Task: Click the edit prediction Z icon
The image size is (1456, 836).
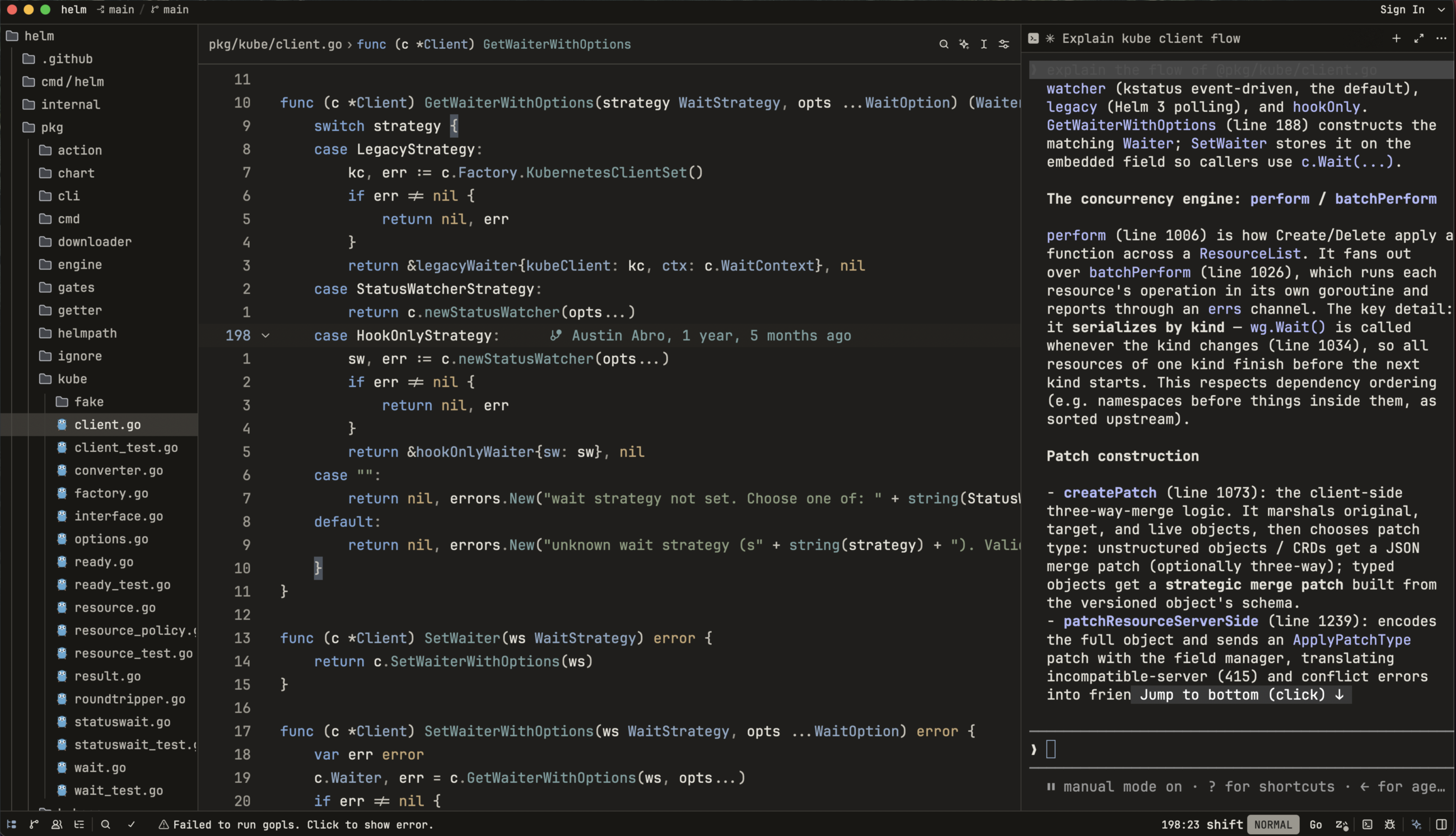Action: point(1342,824)
